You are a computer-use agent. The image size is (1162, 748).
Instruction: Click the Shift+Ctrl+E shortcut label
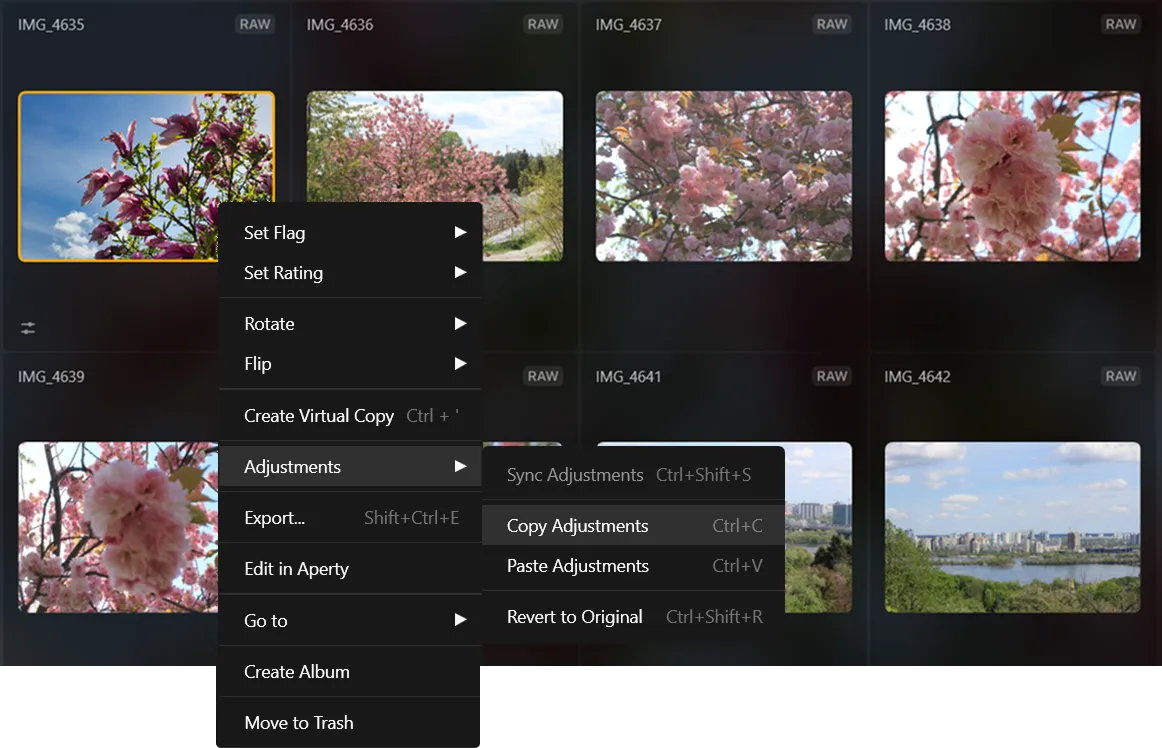click(x=411, y=517)
